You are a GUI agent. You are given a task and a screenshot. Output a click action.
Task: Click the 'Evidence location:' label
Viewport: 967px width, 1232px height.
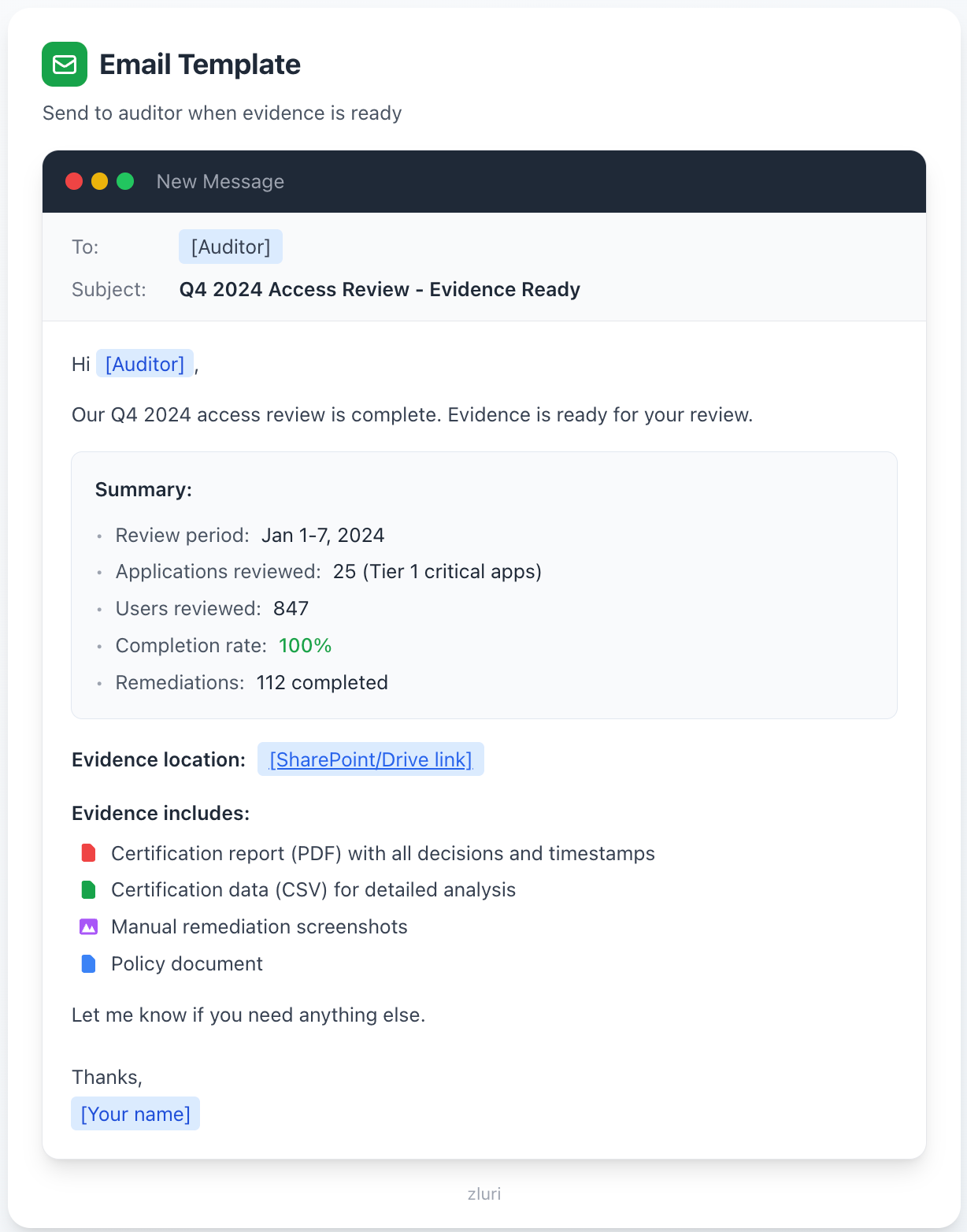159,759
